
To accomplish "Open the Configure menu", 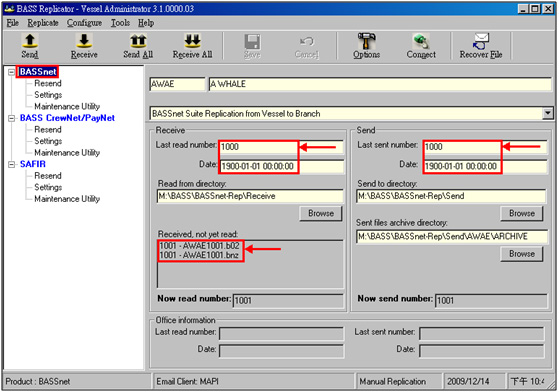I will click(x=84, y=23).
